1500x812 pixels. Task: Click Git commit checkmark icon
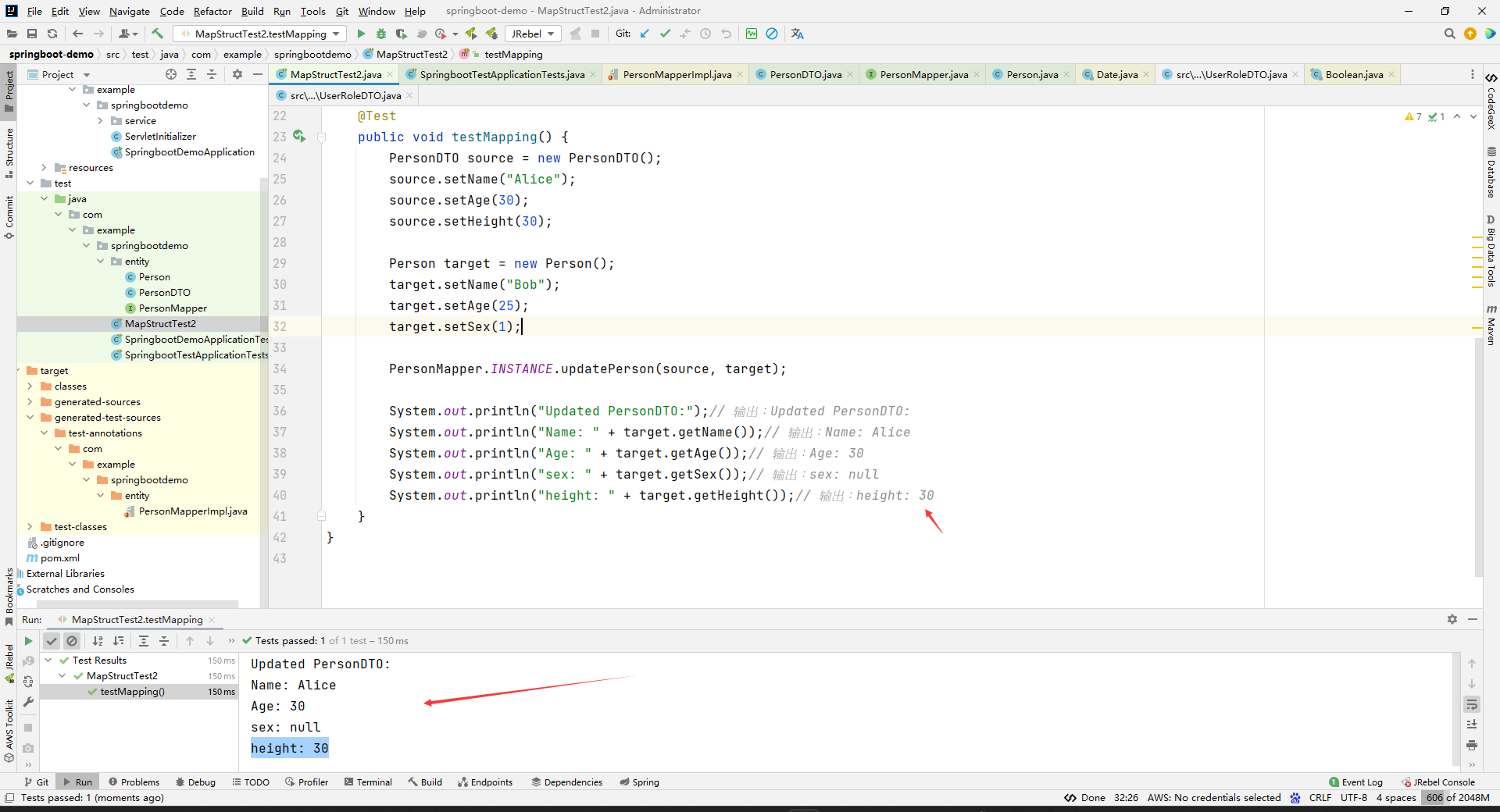(x=665, y=34)
